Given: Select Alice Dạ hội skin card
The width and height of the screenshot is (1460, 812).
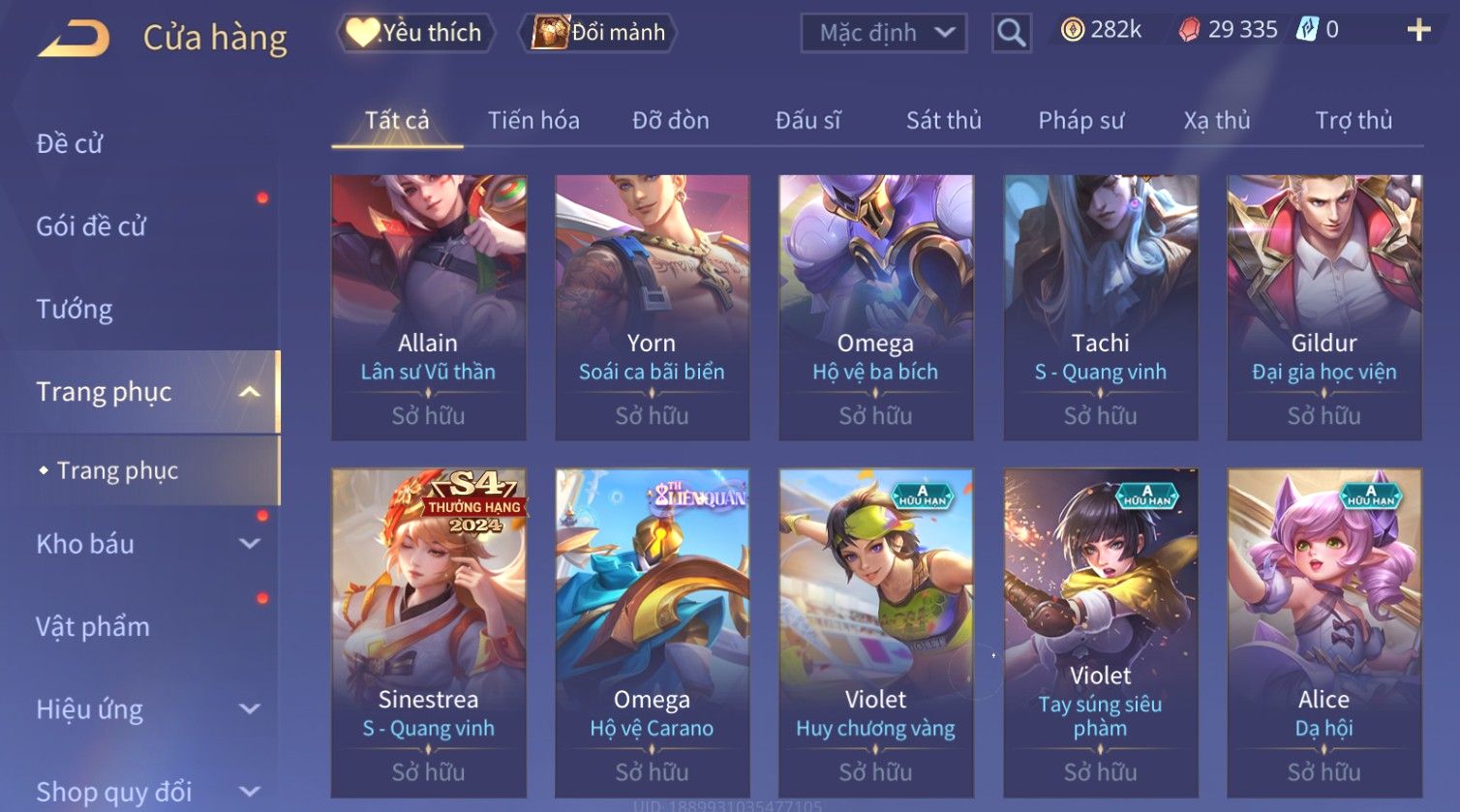Looking at the screenshot, I should point(1324,633).
